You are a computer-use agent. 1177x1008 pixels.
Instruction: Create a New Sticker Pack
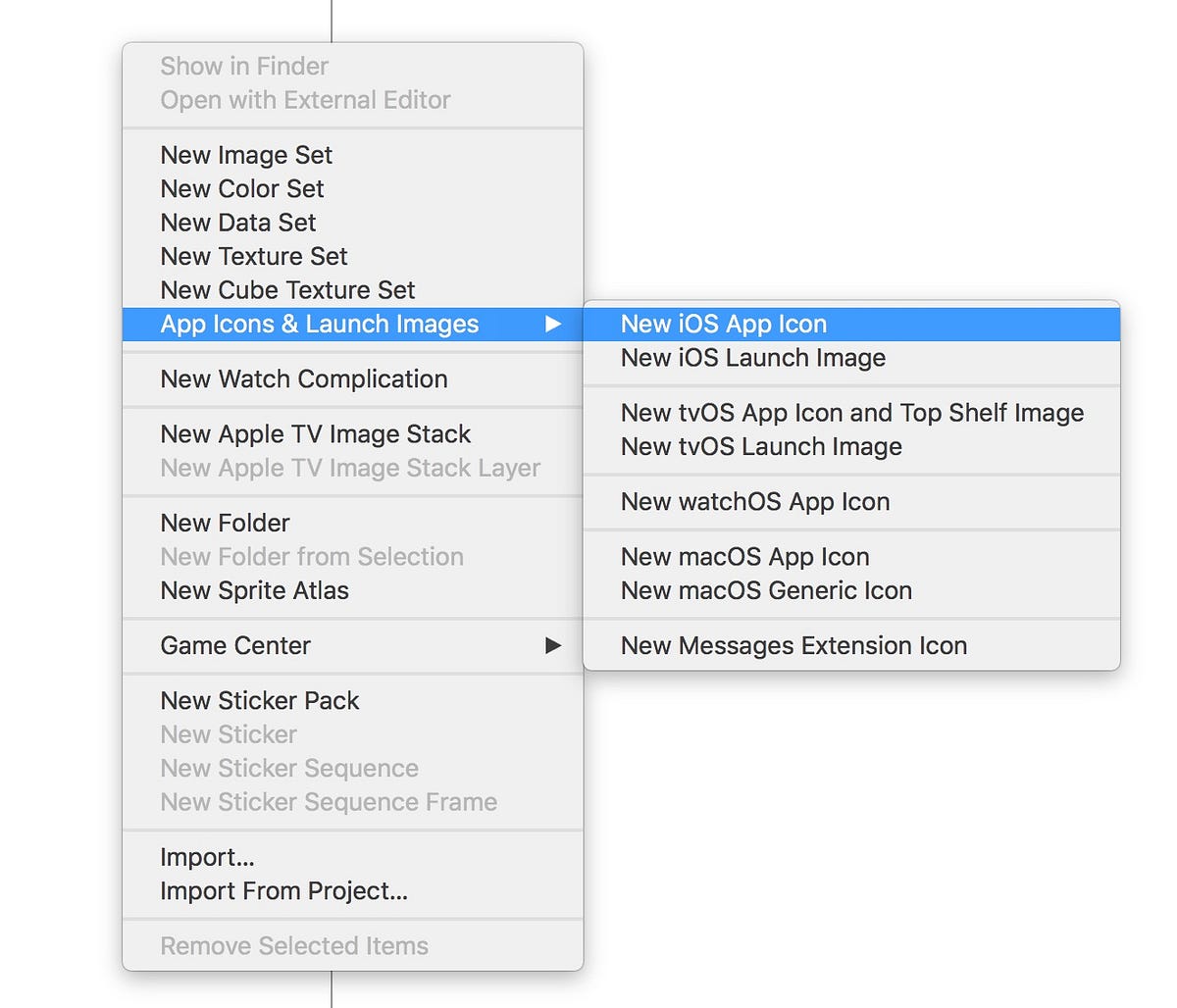coord(259,700)
